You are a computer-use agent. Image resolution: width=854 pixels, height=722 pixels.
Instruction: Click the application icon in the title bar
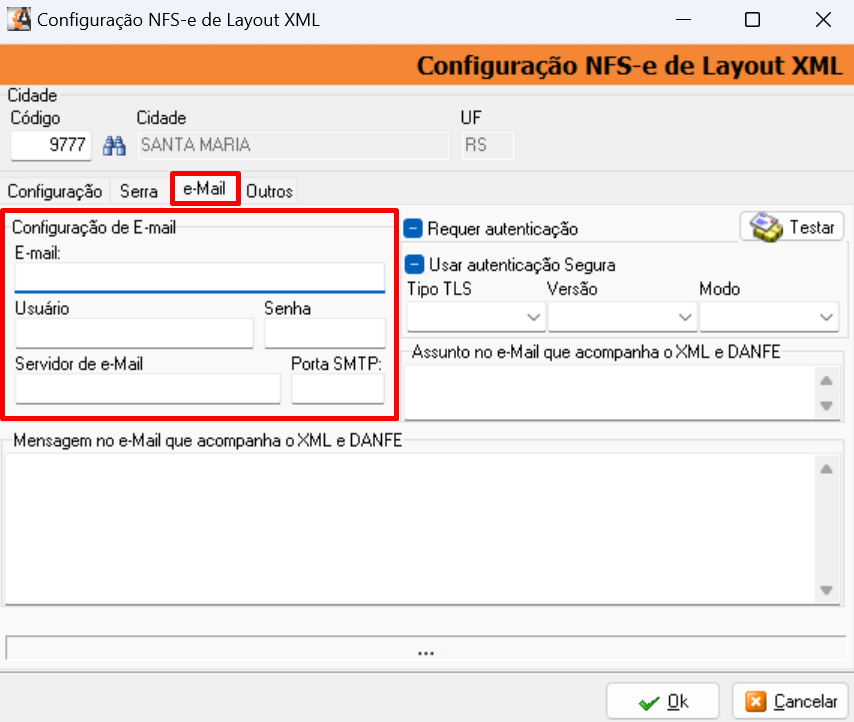point(19,20)
